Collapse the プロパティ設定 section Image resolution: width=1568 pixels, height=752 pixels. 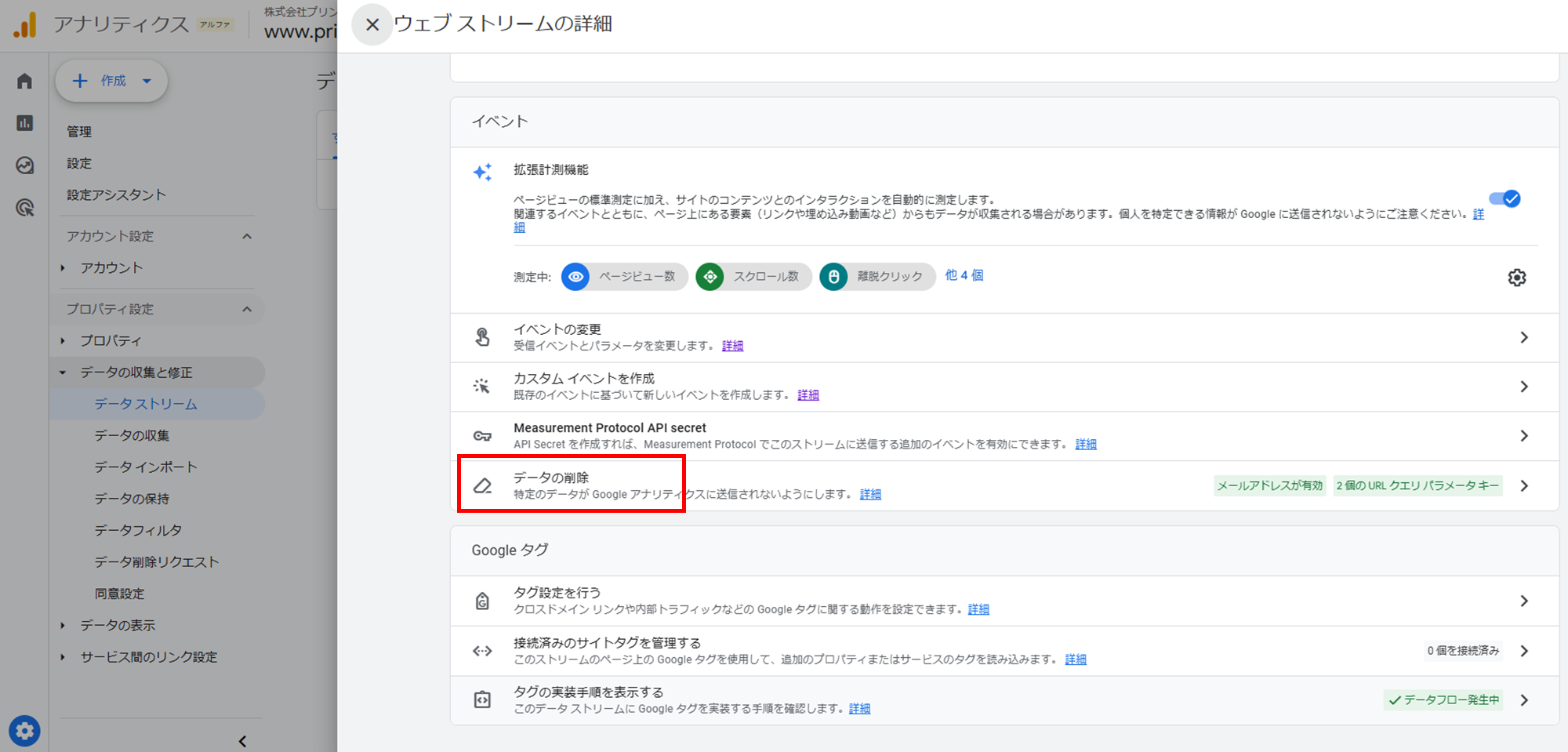coord(247,309)
